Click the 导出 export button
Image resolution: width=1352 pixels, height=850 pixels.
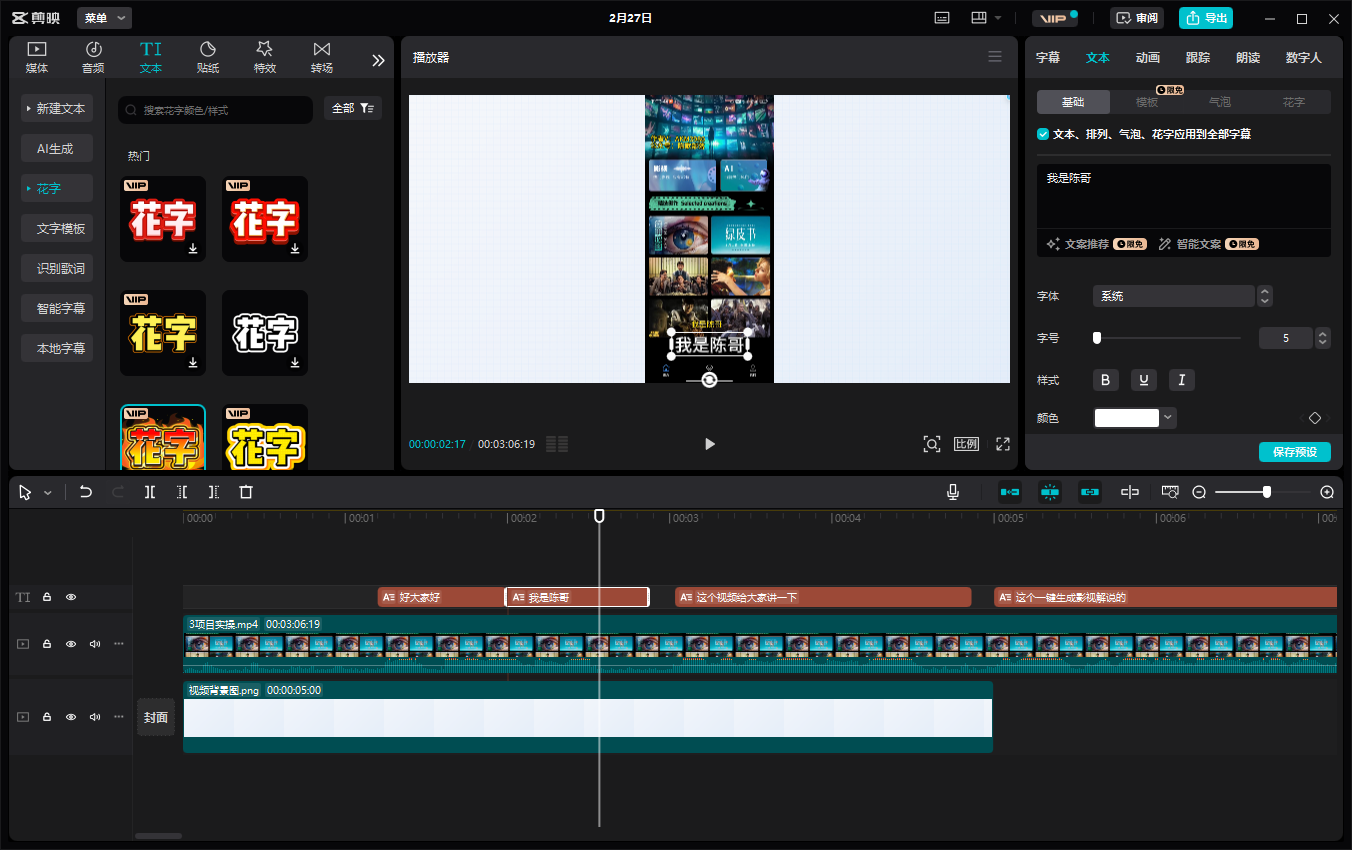click(1206, 18)
